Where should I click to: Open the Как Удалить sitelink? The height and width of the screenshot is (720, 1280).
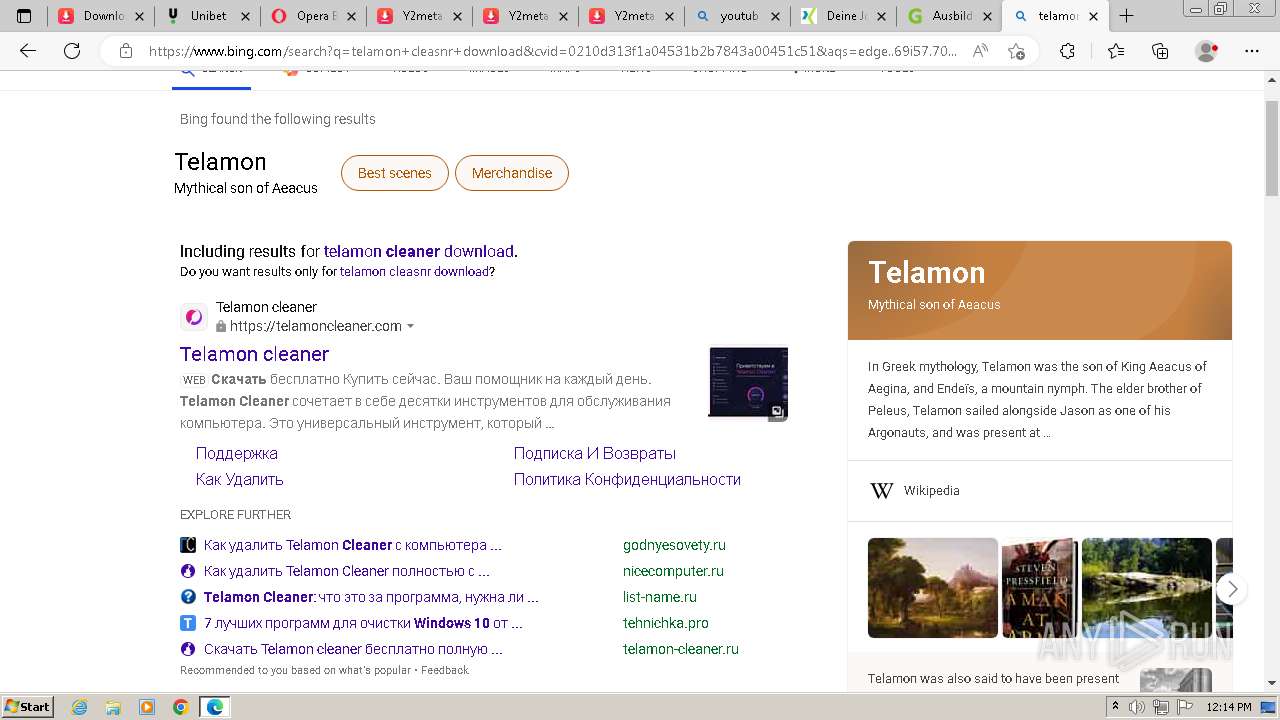[240, 479]
